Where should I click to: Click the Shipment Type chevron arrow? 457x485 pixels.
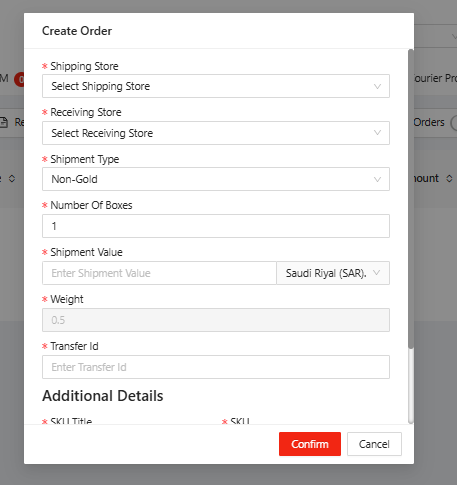(x=377, y=180)
